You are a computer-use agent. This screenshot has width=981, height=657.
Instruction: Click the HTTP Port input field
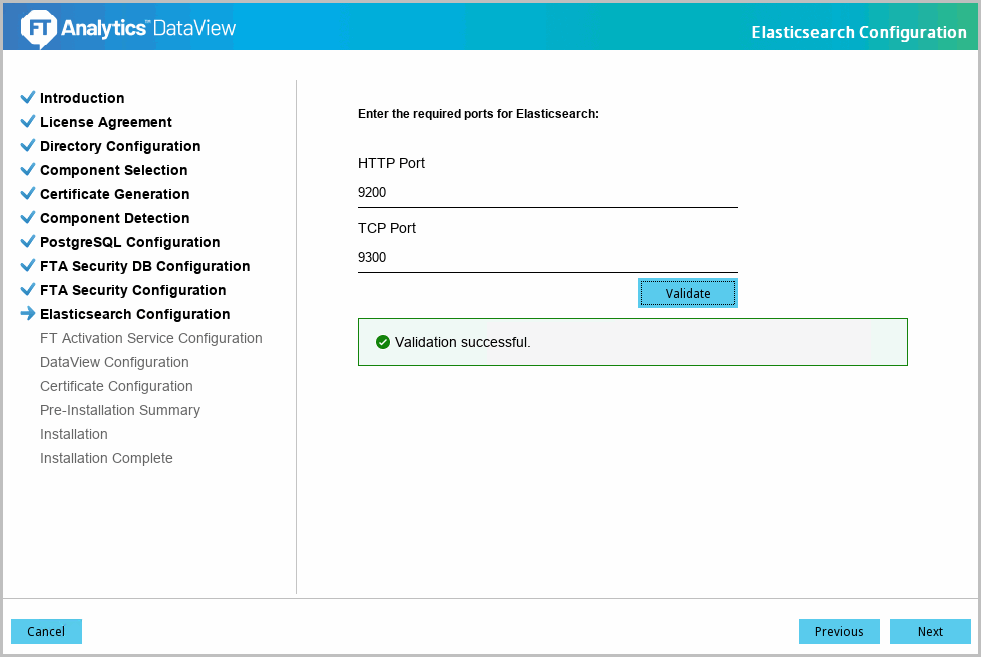pos(547,193)
